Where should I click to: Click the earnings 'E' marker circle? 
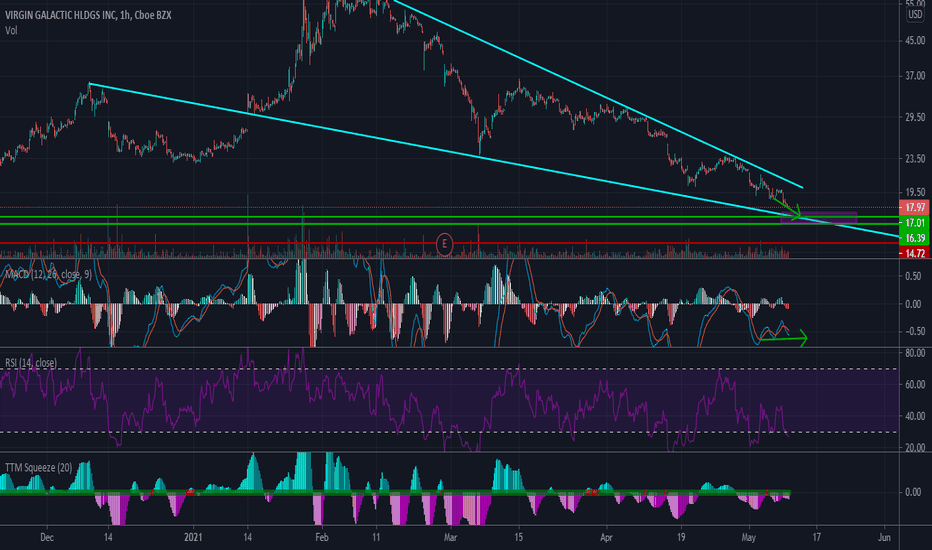(444, 244)
